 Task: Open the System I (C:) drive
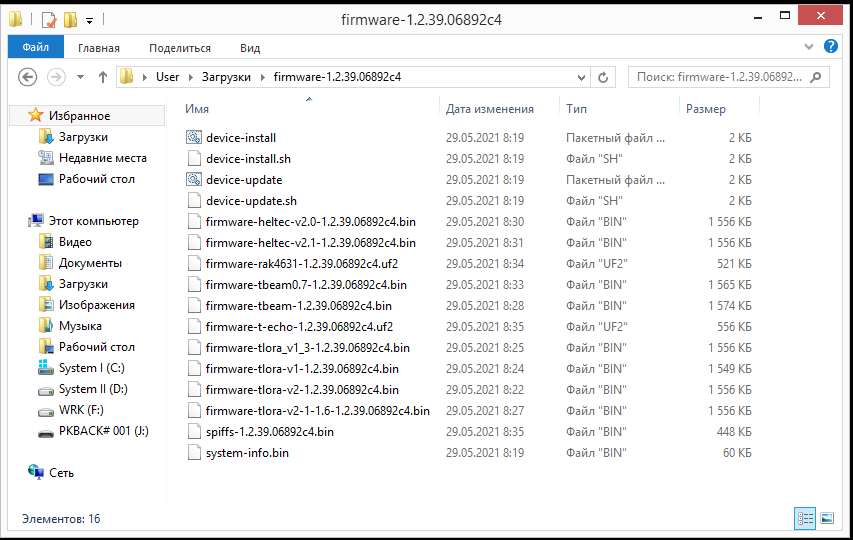pyautogui.click(x=91, y=368)
